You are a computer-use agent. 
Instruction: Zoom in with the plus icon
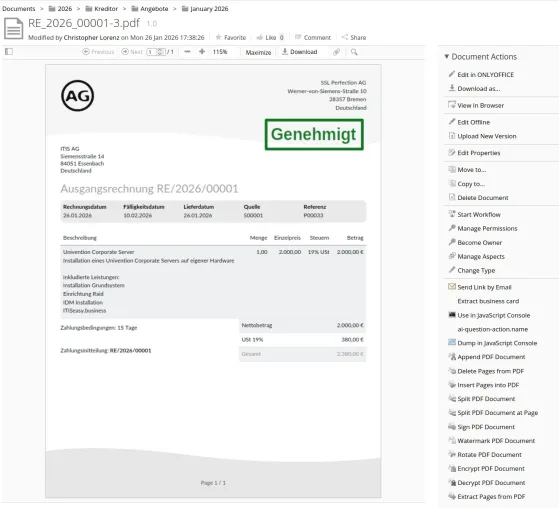[x=202, y=52]
